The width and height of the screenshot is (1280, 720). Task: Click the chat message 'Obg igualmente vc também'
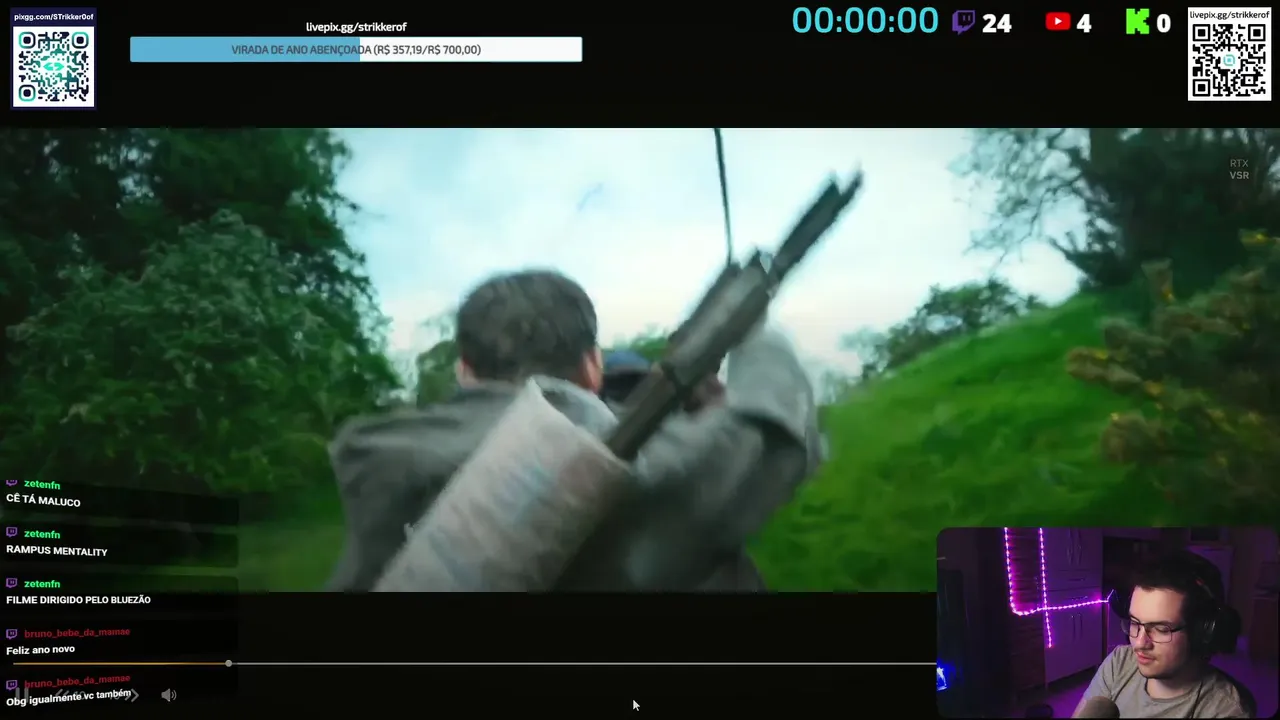point(69,697)
